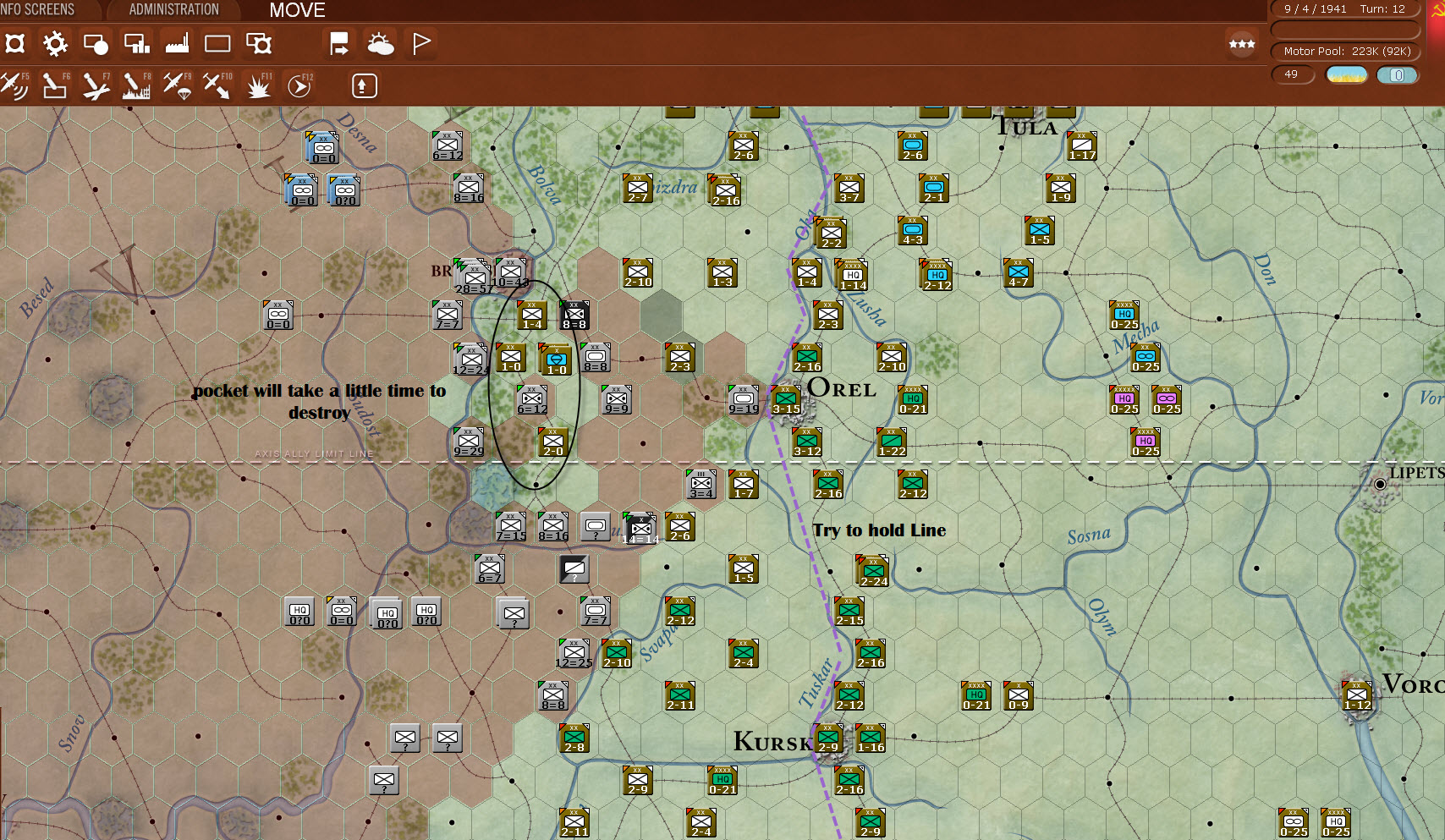The height and width of the screenshot is (840, 1445).
Task: Select the grey 3=4 regiment counter
Action: coord(701,484)
